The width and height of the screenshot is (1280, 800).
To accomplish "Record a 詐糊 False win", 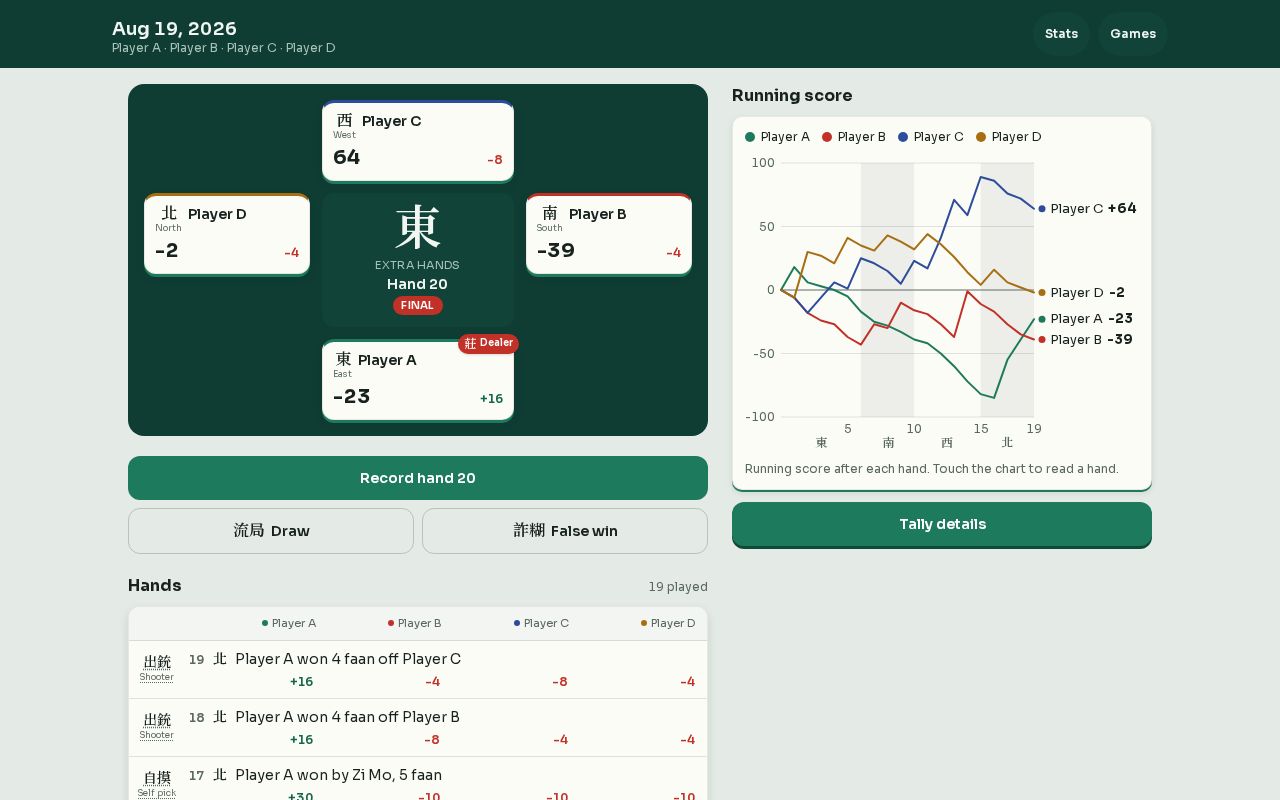I will point(565,531).
